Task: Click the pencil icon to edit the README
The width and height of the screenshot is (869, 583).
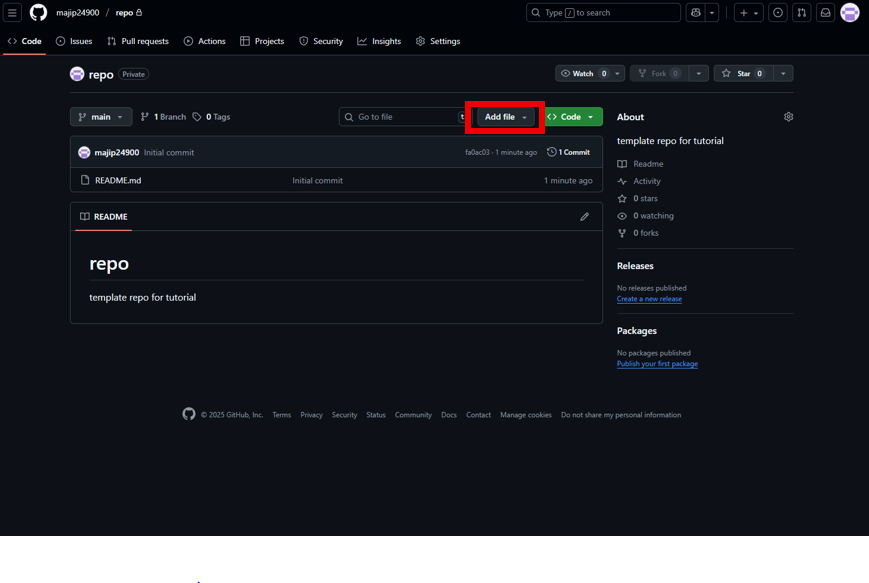Action: click(584, 216)
